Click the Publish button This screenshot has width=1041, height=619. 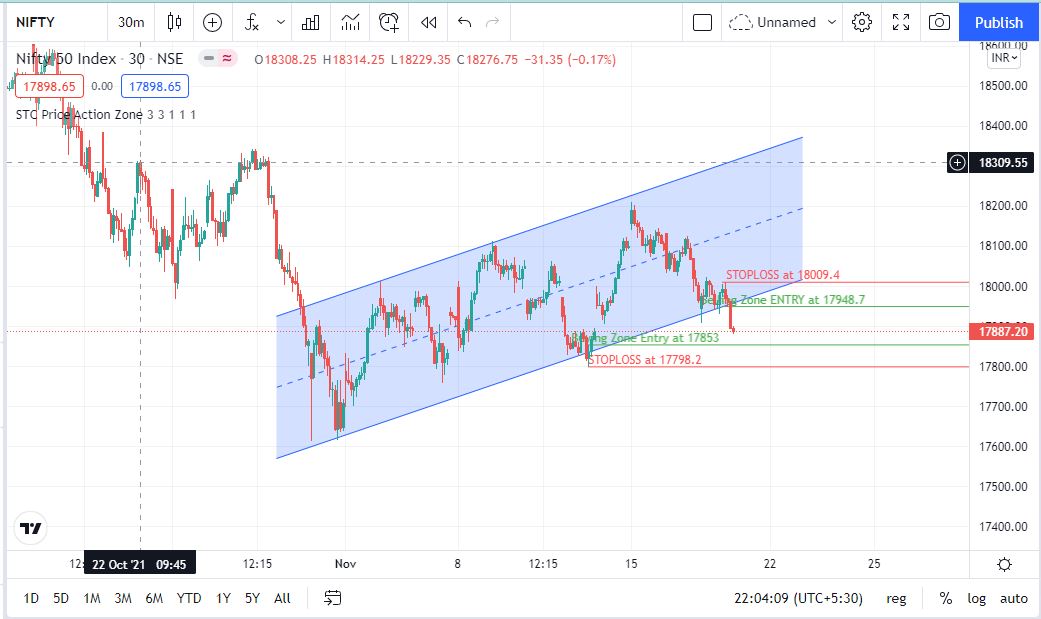(x=998, y=22)
